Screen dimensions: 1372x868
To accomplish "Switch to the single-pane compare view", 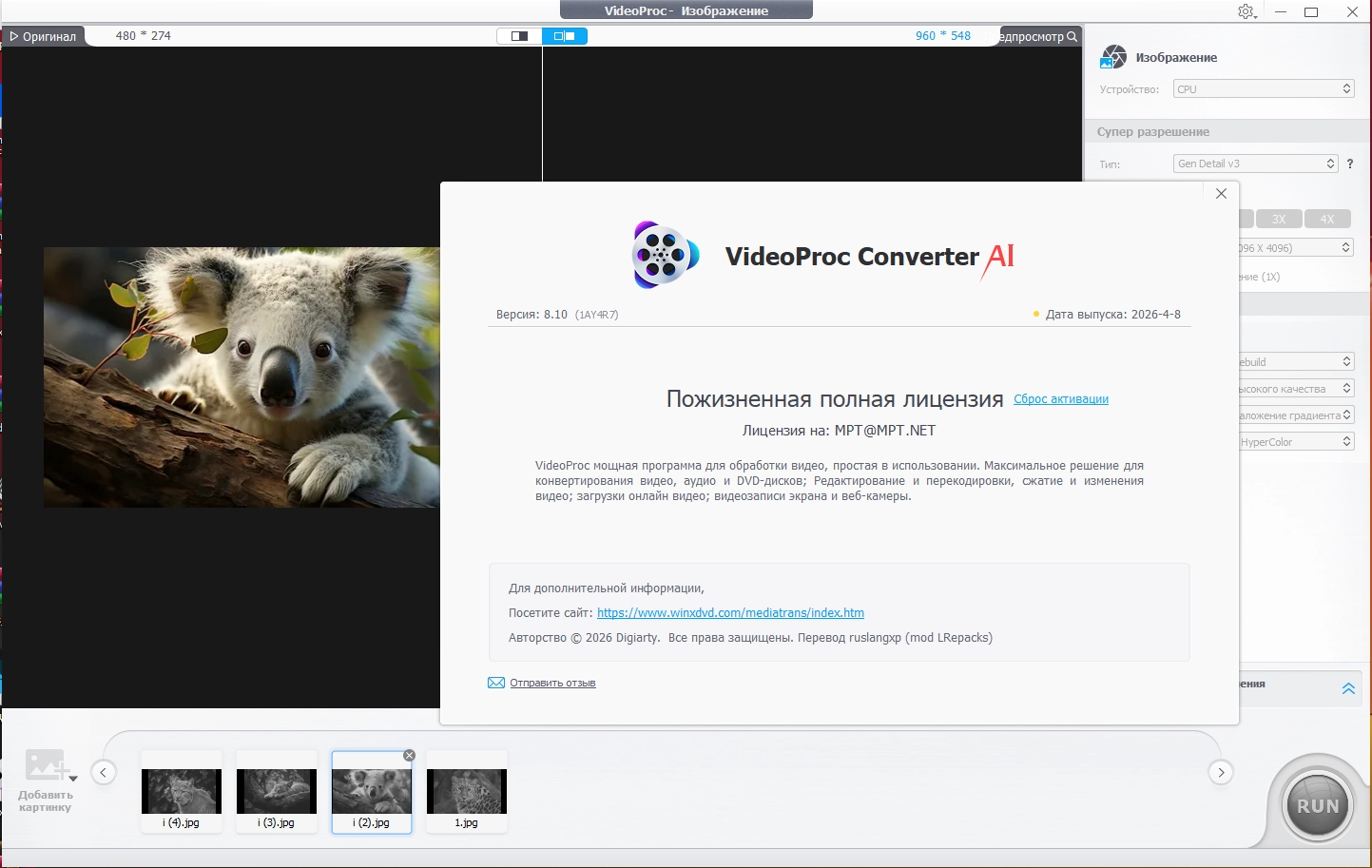I will click(519, 36).
